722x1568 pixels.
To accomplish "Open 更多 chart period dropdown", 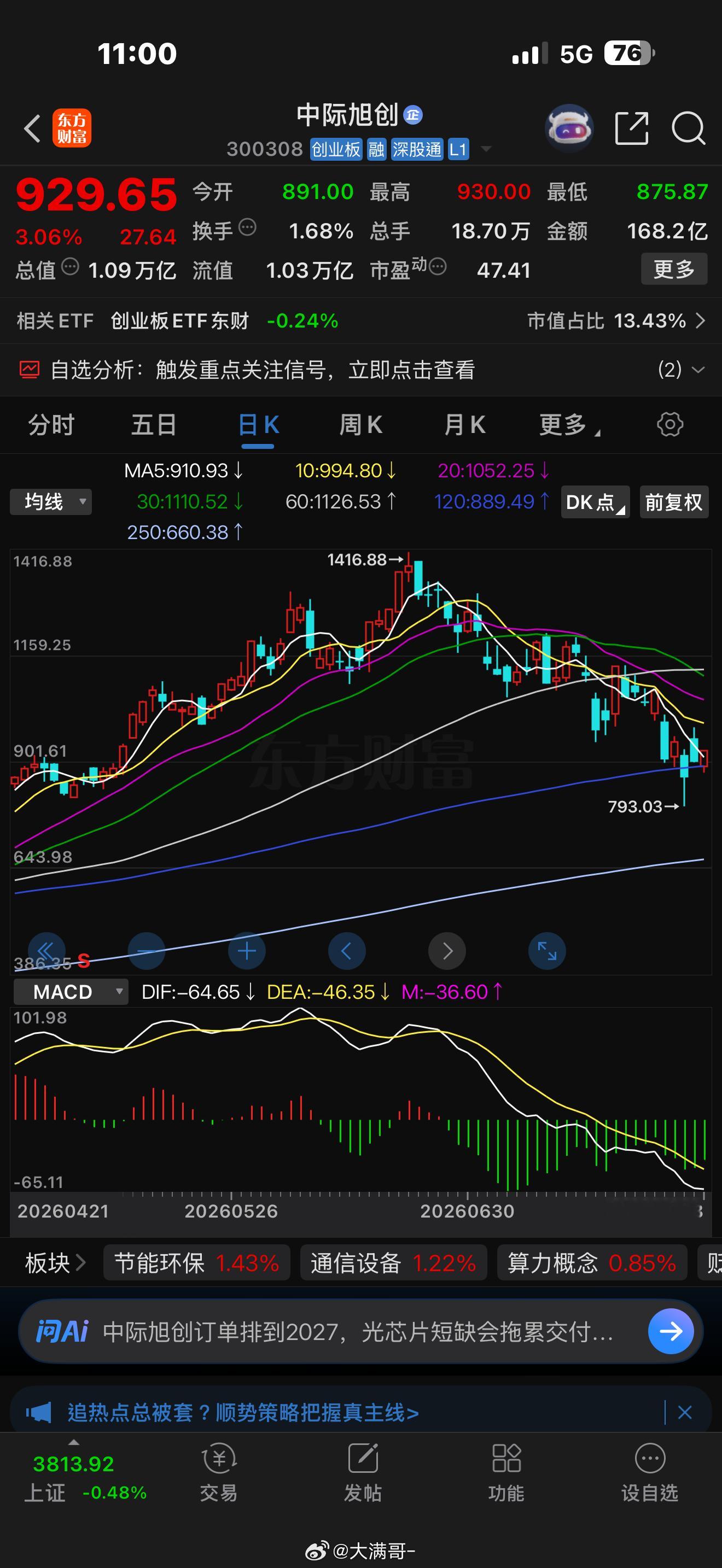I will coord(569,424).
